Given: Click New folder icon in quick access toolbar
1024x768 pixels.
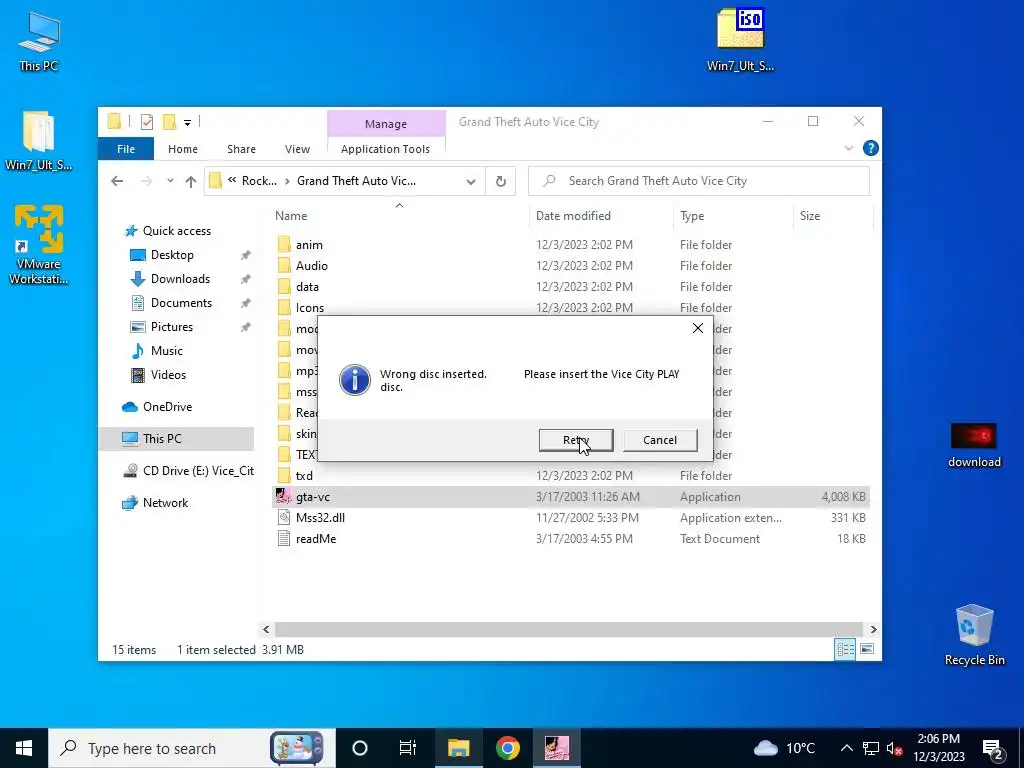Looking at the screenshot, I should click(x=169, y=121).
